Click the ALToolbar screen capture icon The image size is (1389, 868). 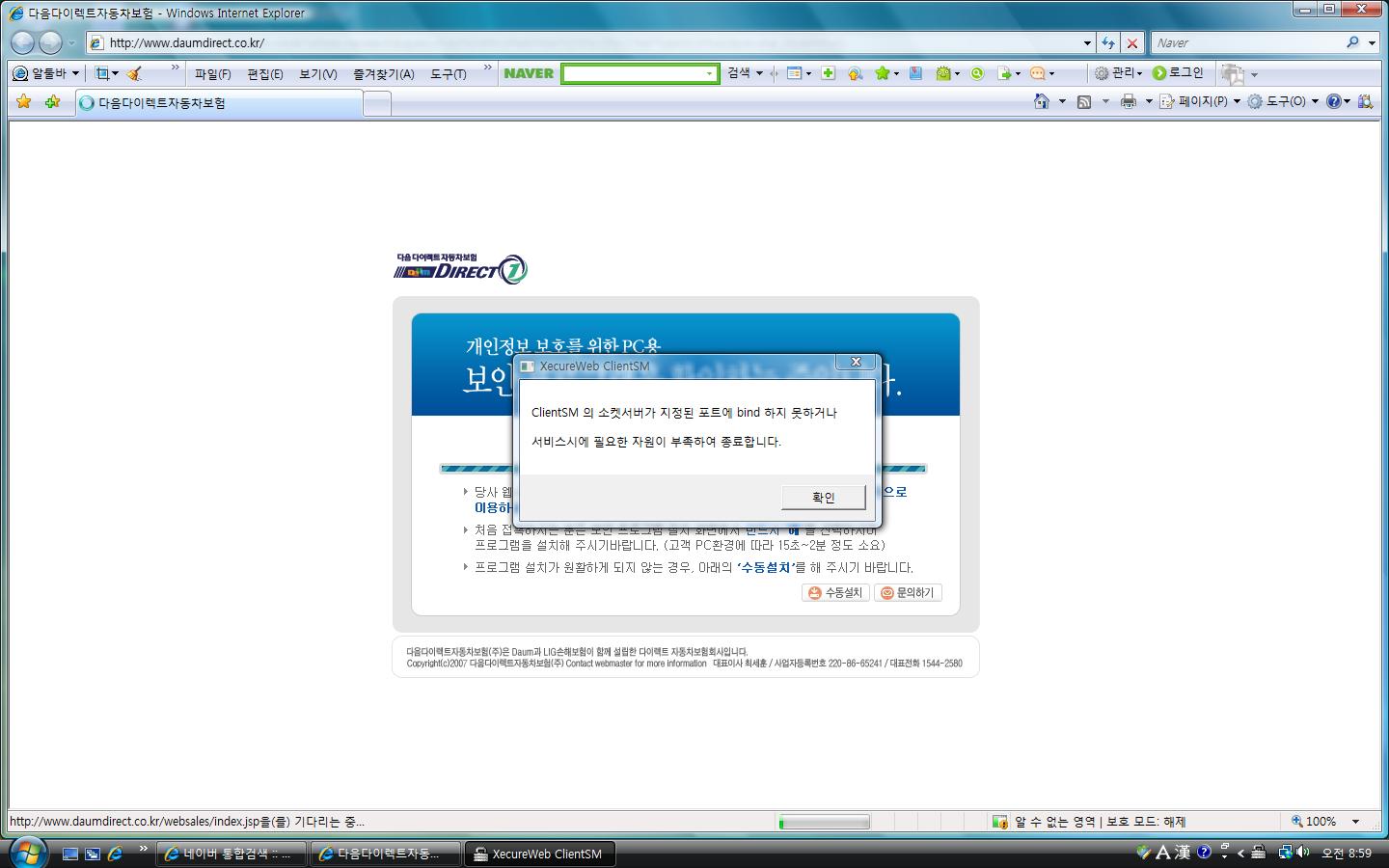[x=102, y=73]
